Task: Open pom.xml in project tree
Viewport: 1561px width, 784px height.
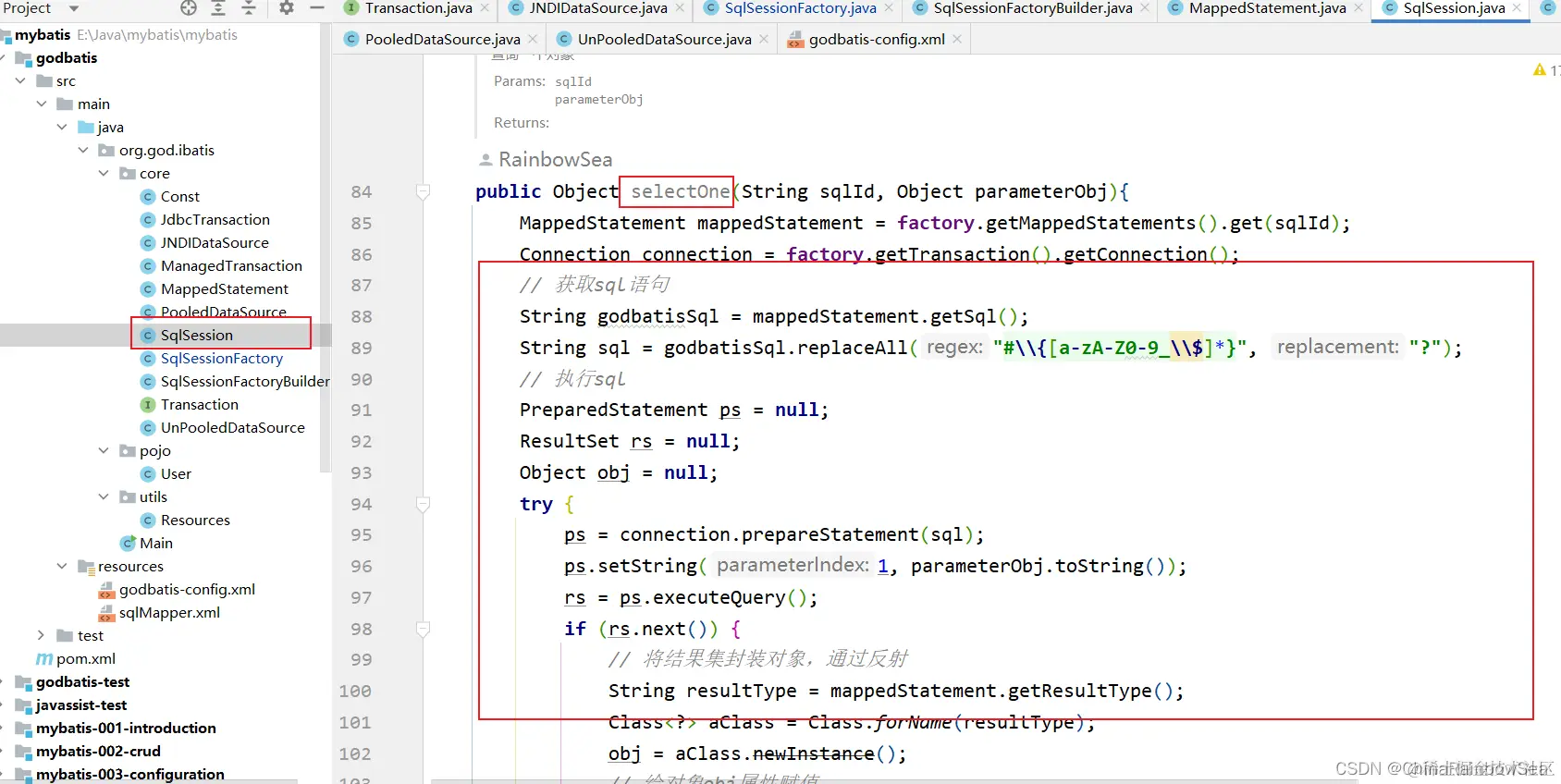Action: pos(85,658)
